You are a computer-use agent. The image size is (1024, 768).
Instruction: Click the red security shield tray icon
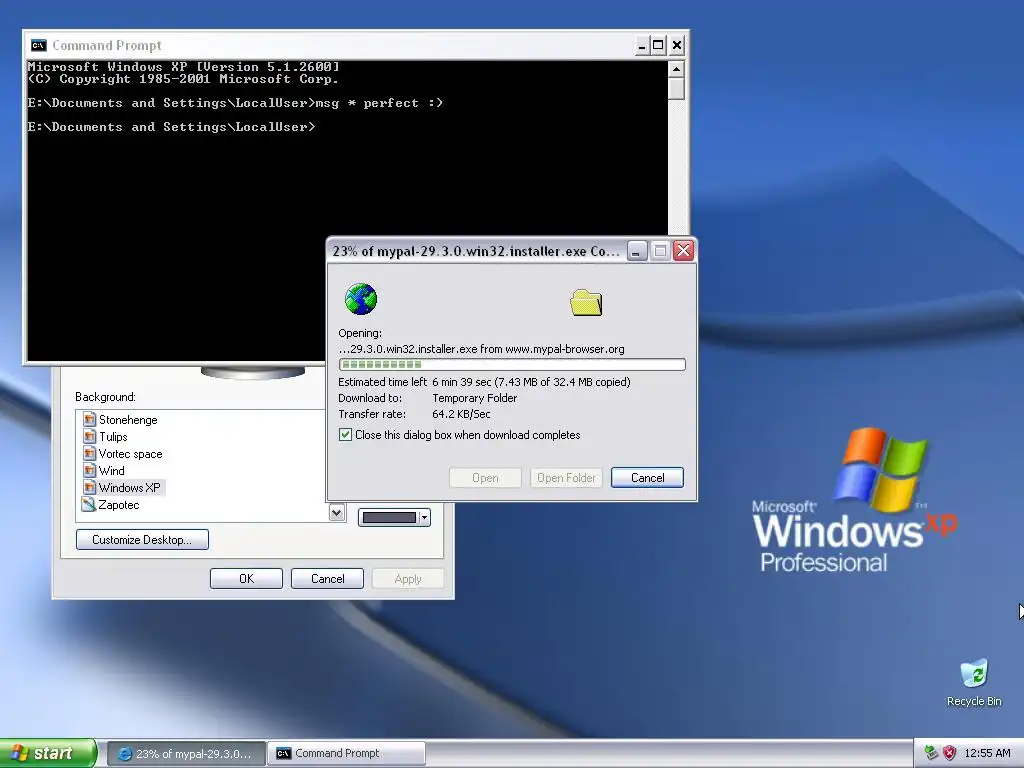click(x=950, y=753)
